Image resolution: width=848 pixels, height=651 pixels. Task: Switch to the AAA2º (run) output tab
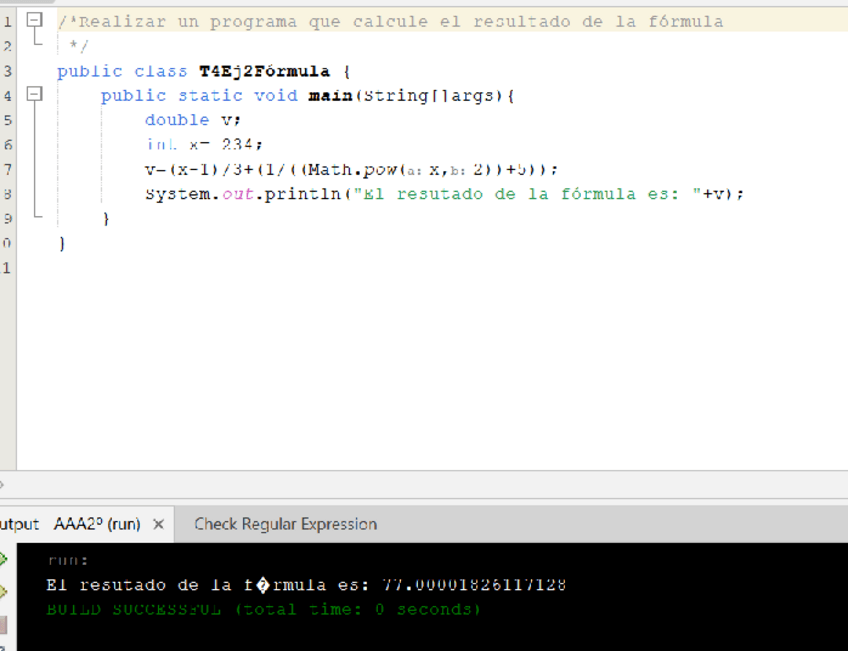[97, 524]
